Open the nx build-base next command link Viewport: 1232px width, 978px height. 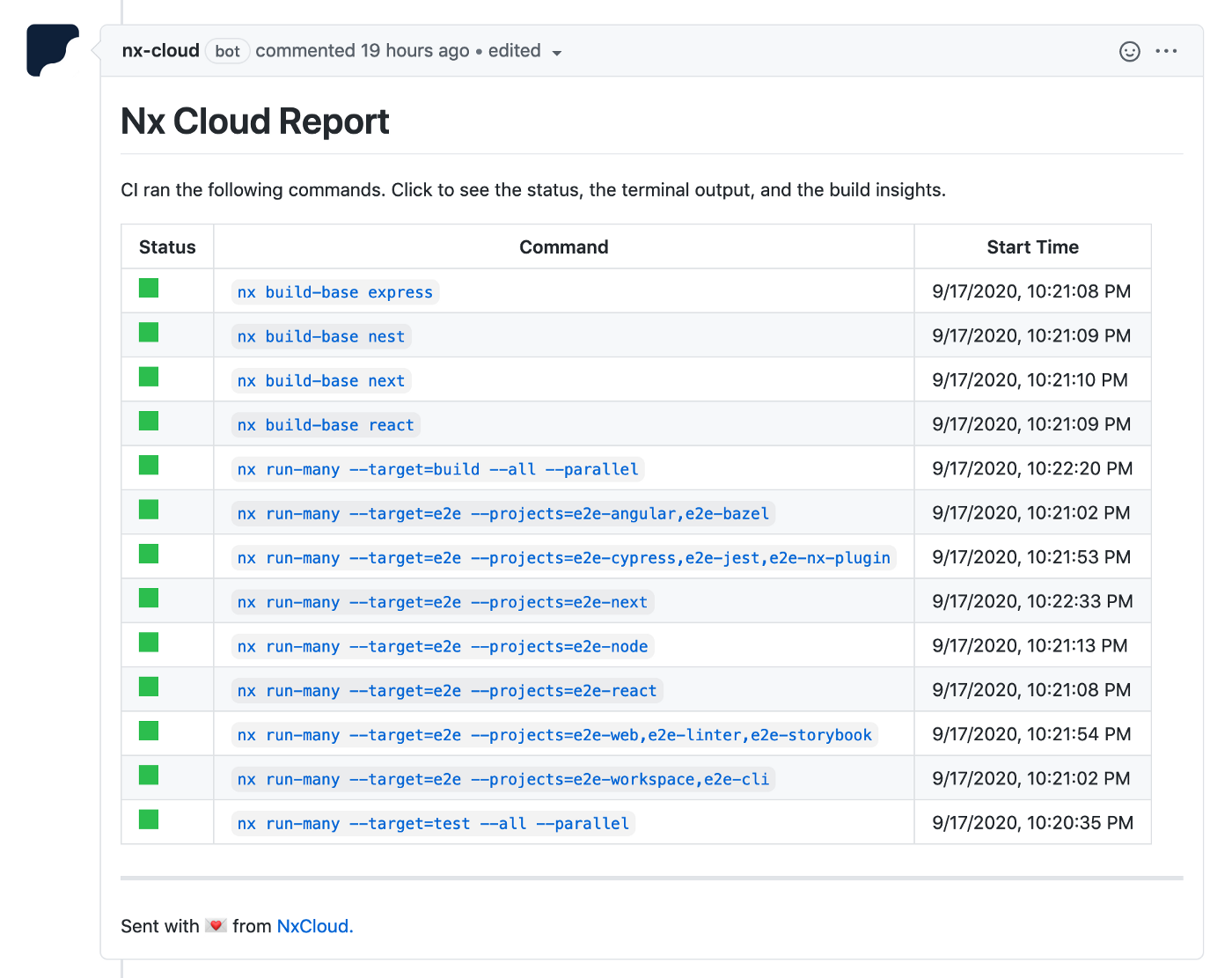click(x=320, y=381)
